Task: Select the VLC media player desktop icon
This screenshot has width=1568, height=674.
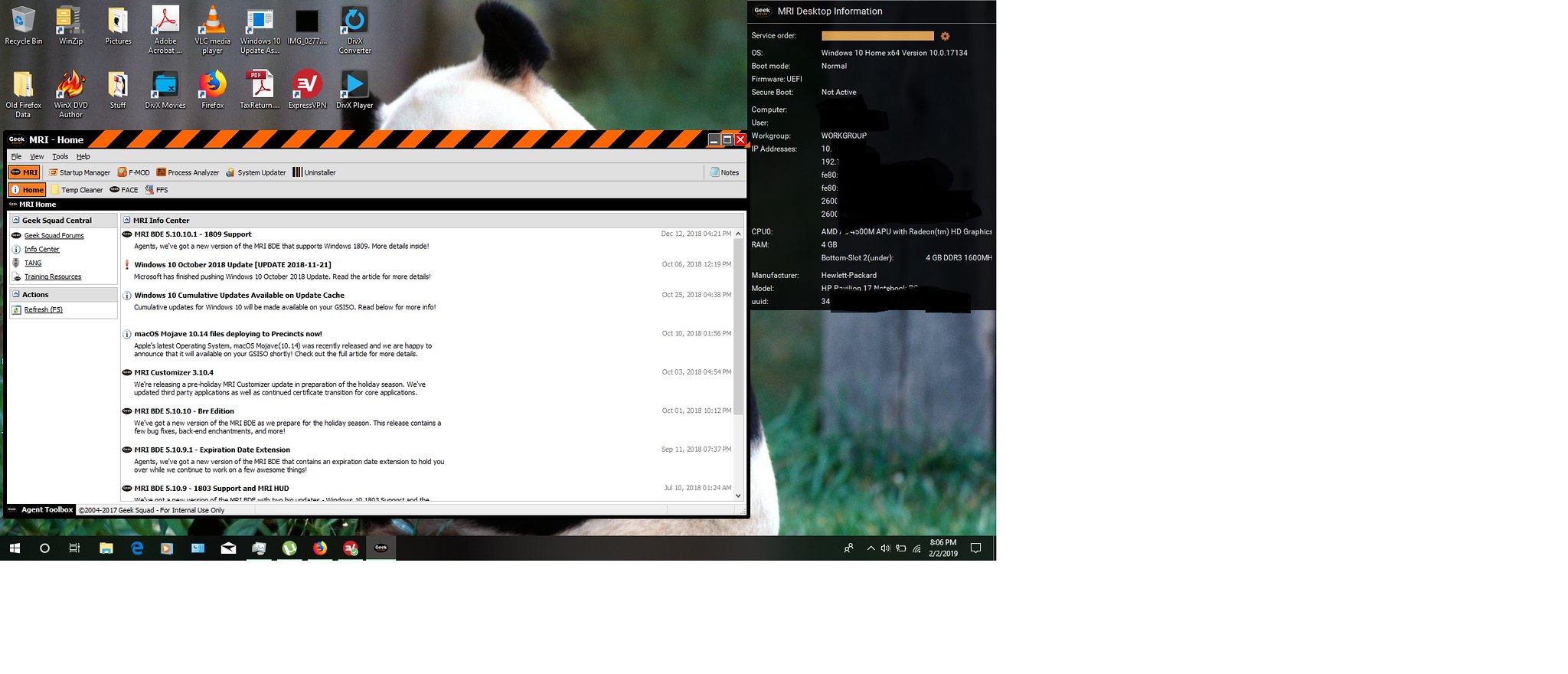Action: [x=212, y=30]
